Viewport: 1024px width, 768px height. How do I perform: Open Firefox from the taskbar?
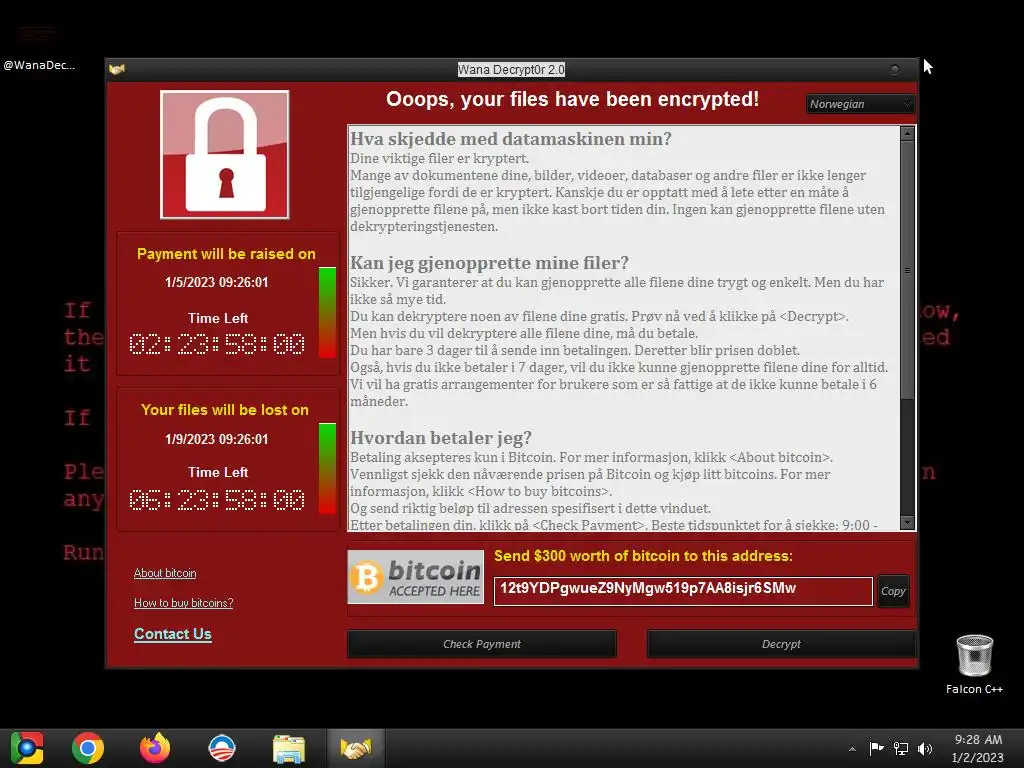tap(155, 748)
